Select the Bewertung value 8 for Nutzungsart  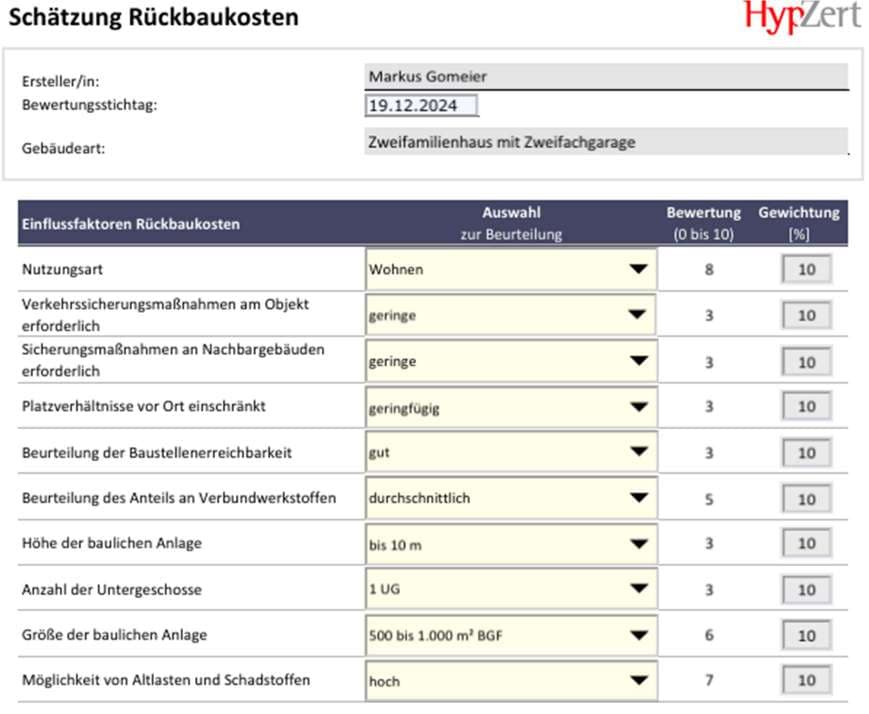pyautogui.click(x=709, y=269)
